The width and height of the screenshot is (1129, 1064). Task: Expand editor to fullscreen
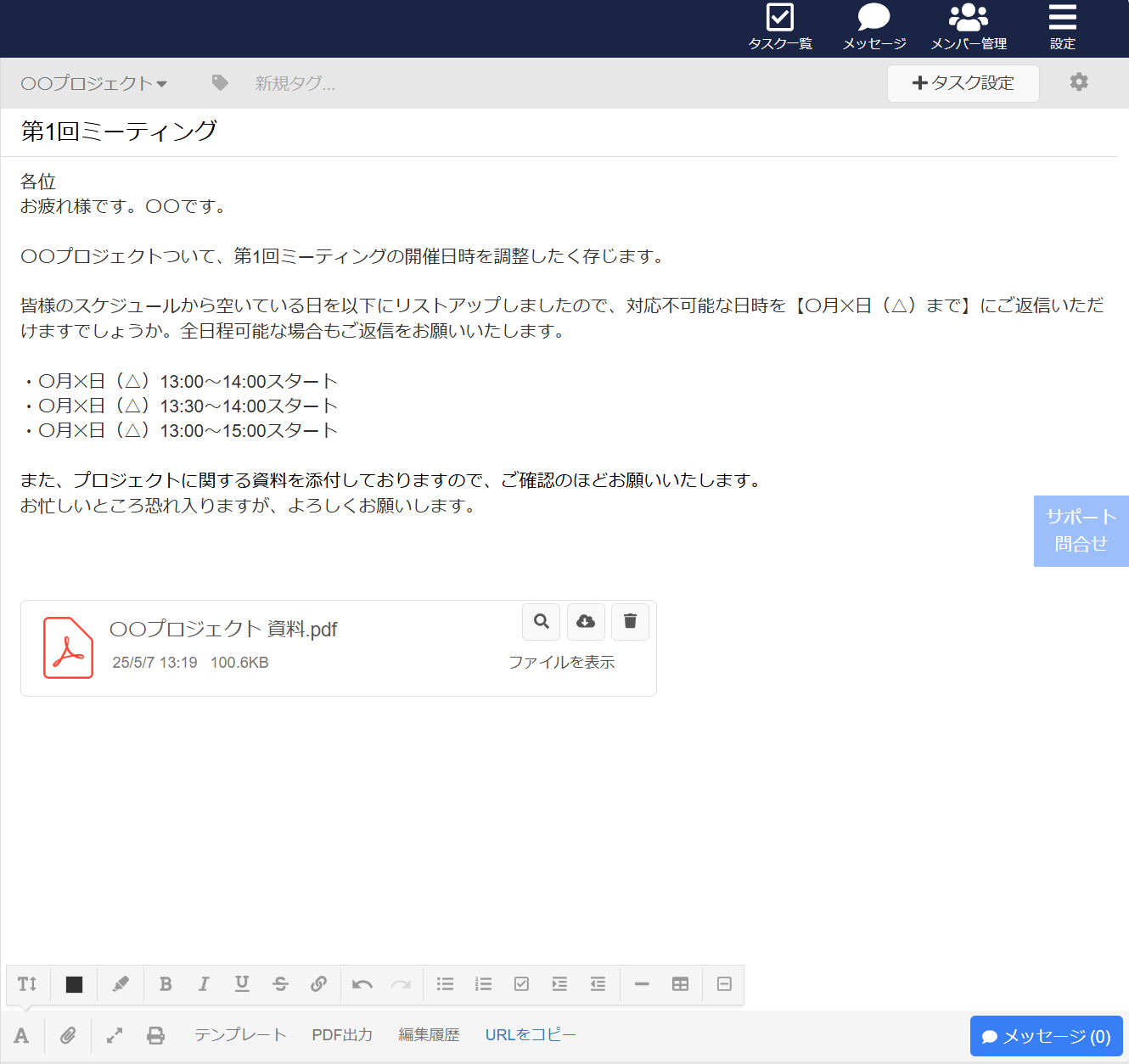click(115, 1035)
